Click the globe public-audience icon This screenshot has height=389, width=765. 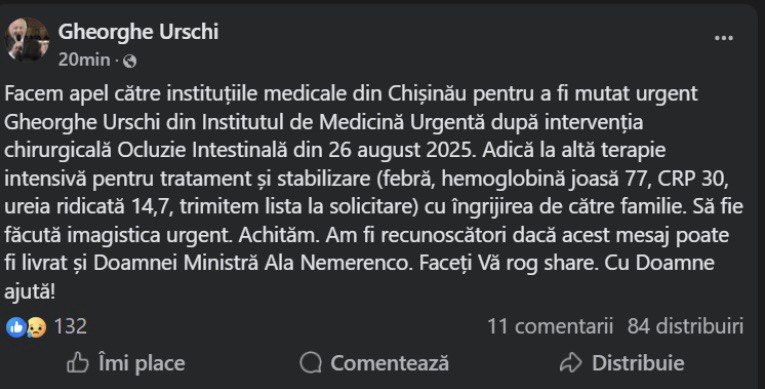pyautogui.click(x=130, y=61)
